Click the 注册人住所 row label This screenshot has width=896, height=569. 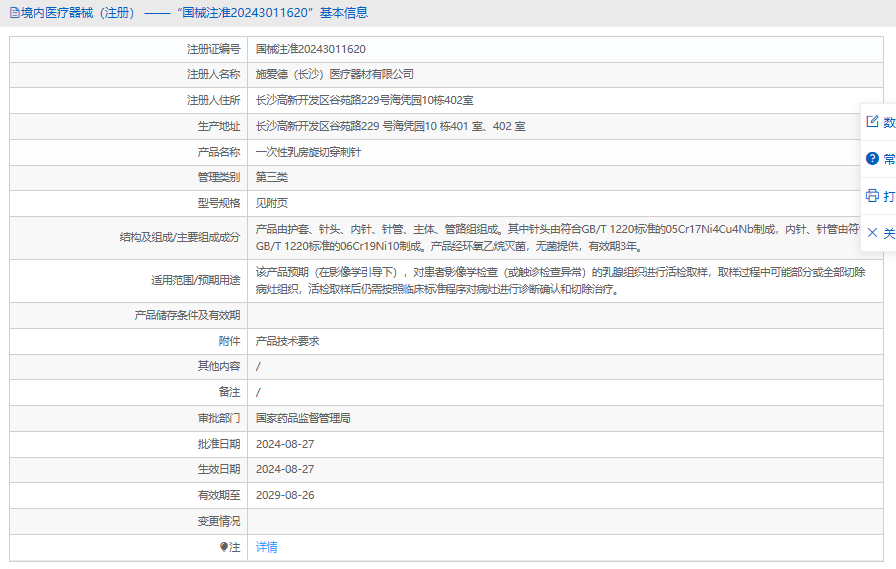click(x=214, y=101)
